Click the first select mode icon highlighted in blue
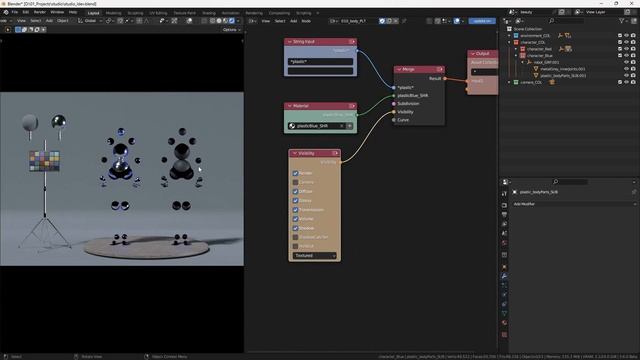The width and height of the screenshot is (640, 360). click(18, 29)
